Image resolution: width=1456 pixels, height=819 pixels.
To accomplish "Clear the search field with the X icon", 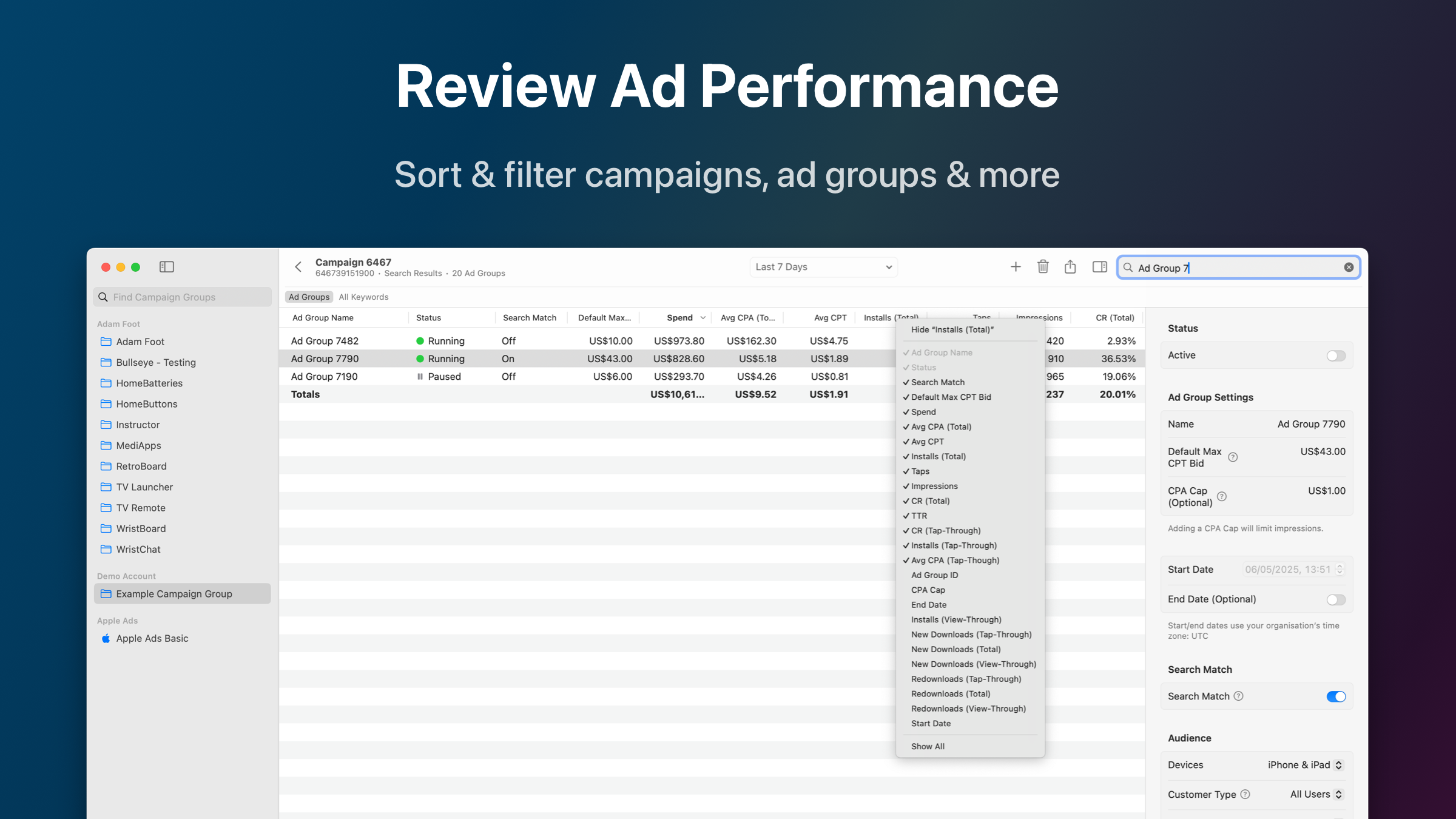I will click(x=1349, y=268).
